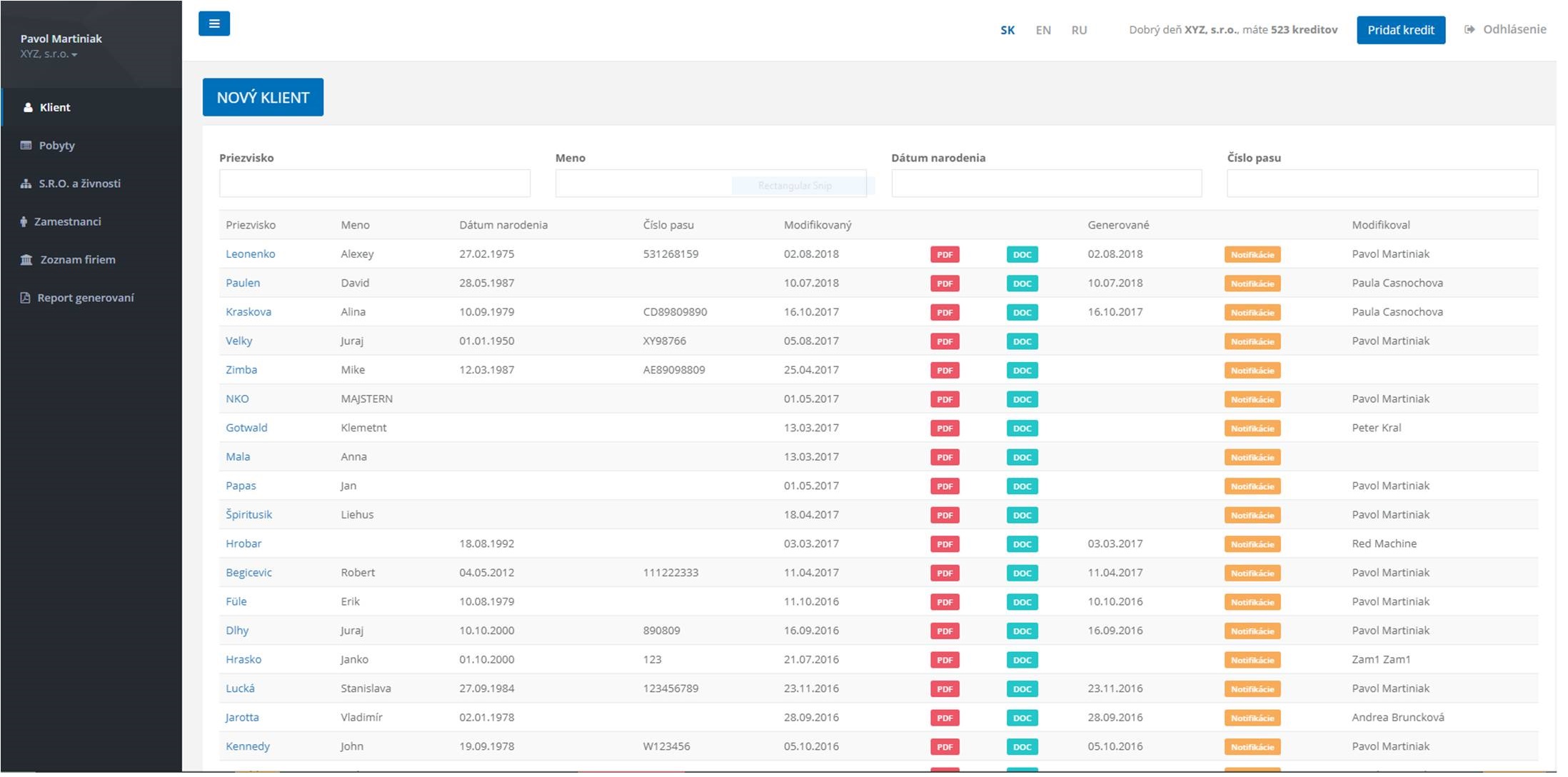Click the Modifikovaný column header
Image resolution: width=1568 pixels, height=777 pixels.
click(818, 225)
